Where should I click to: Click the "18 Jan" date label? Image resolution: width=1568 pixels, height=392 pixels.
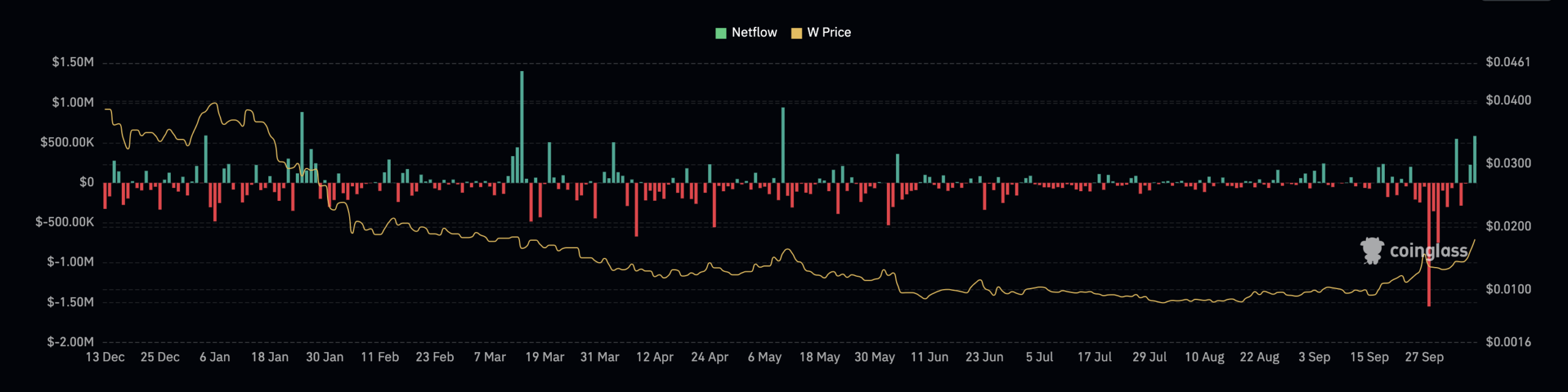point(270,357)
